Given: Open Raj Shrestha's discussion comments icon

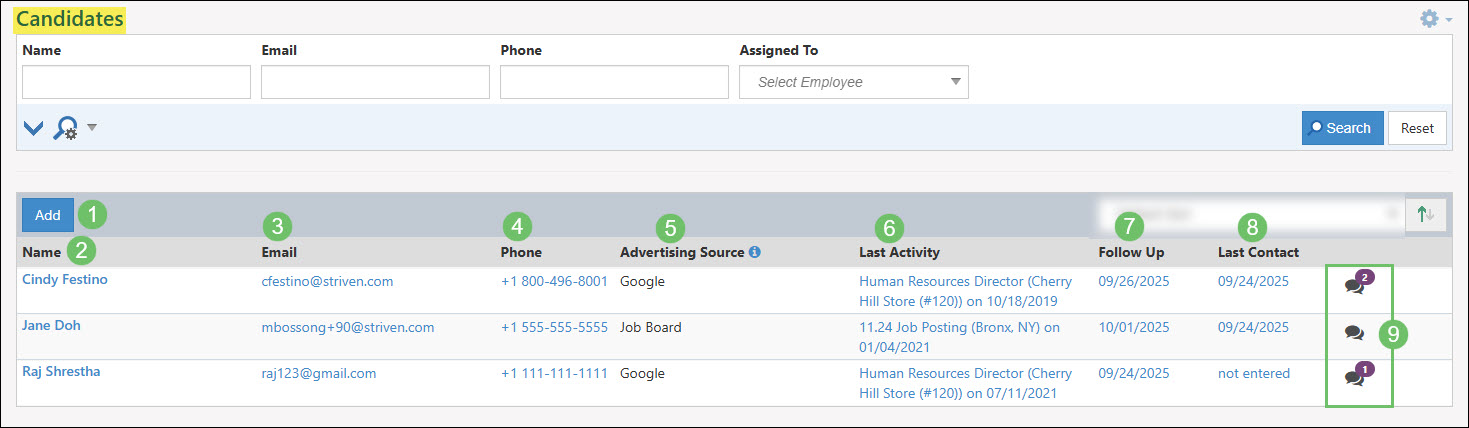Looking at the screenshot, I should point(1355,377).
